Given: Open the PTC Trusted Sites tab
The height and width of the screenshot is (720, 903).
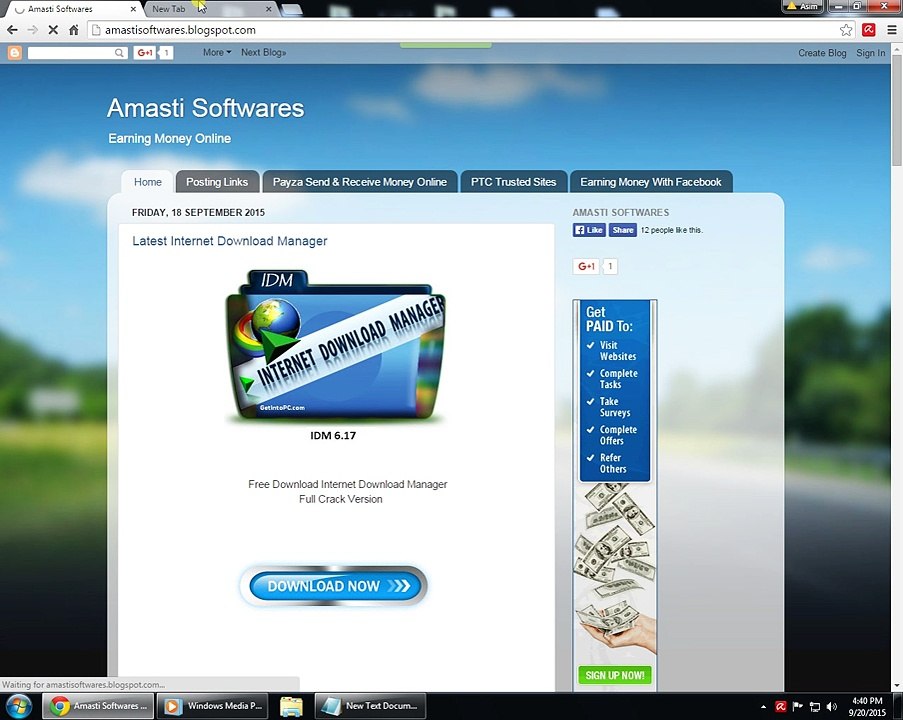Looking at the screenshot, I should click(x=513, y=182).
